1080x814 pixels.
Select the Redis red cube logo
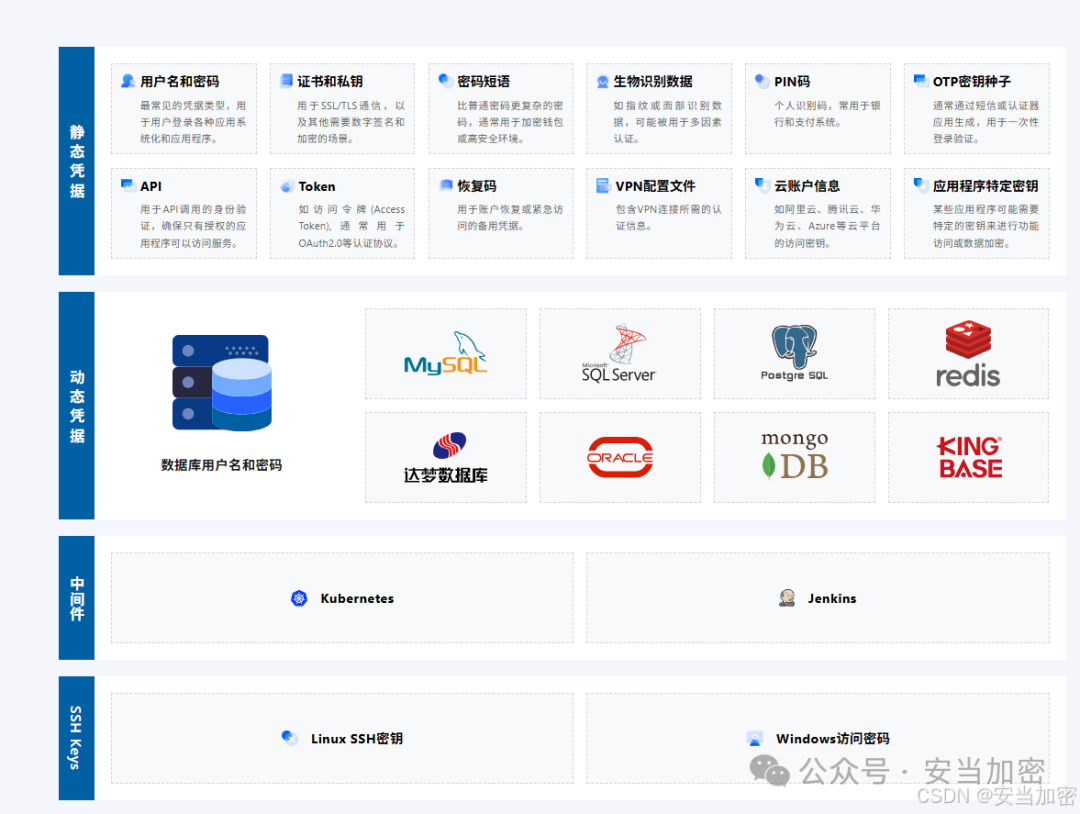(x=968, y=354)
